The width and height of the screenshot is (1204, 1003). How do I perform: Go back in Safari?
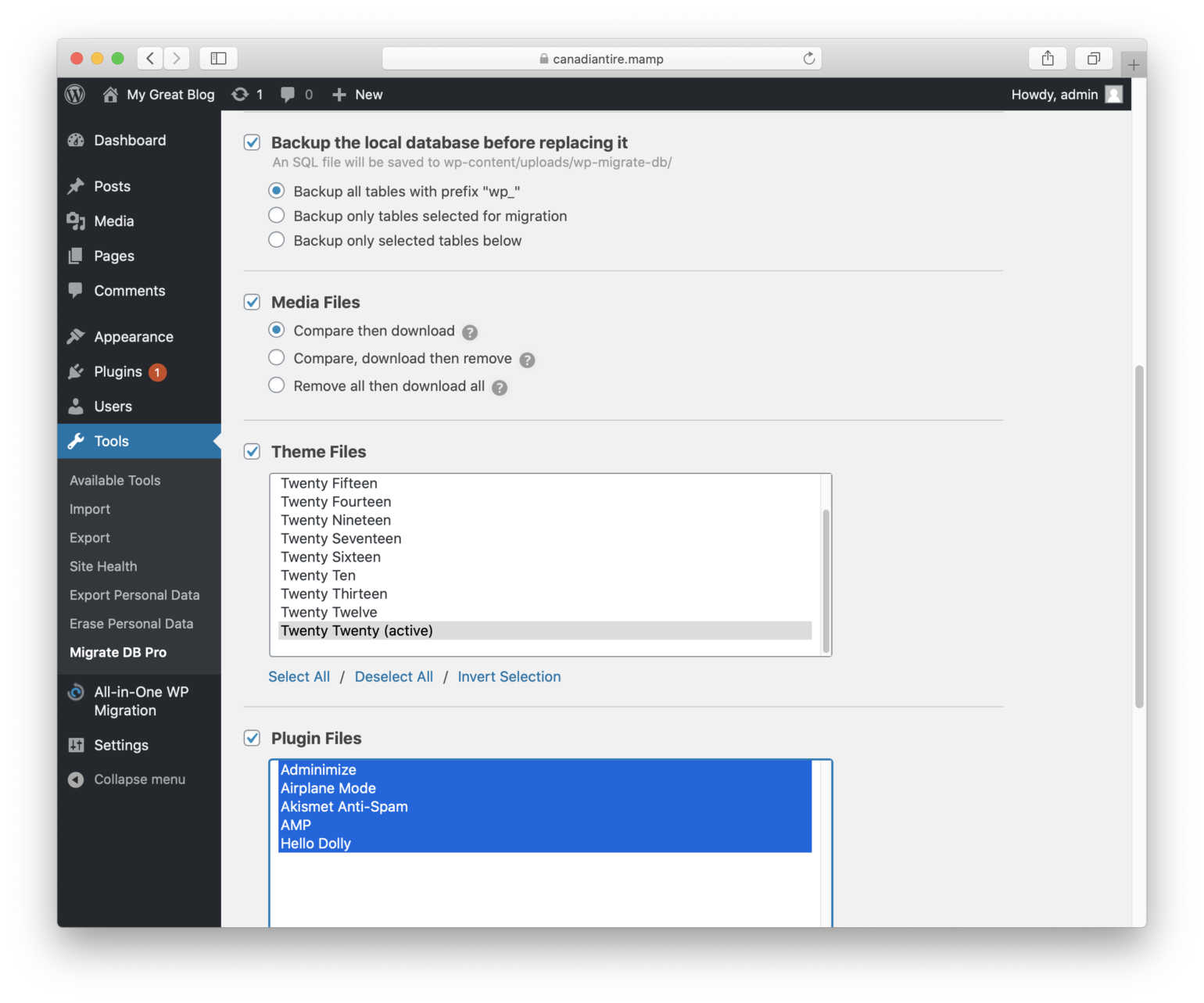point(150,58)
